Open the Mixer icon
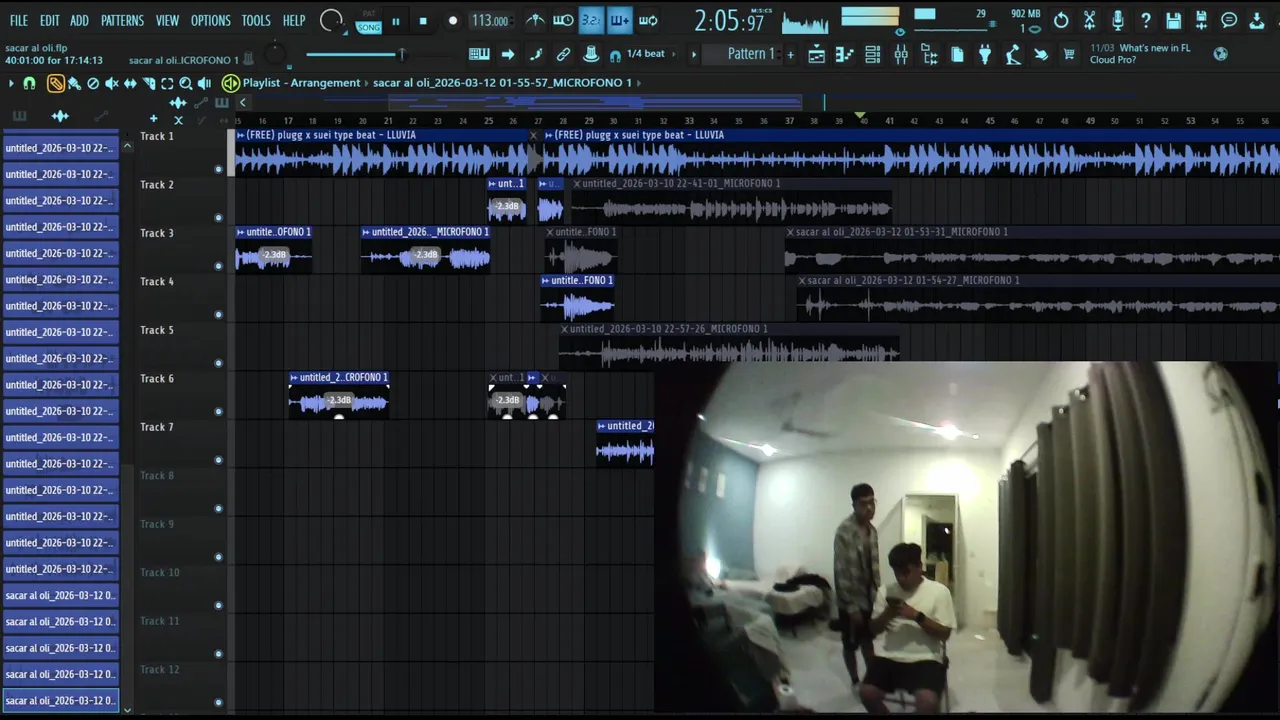This screenshot has width=1280, height=720. (901, 54)
